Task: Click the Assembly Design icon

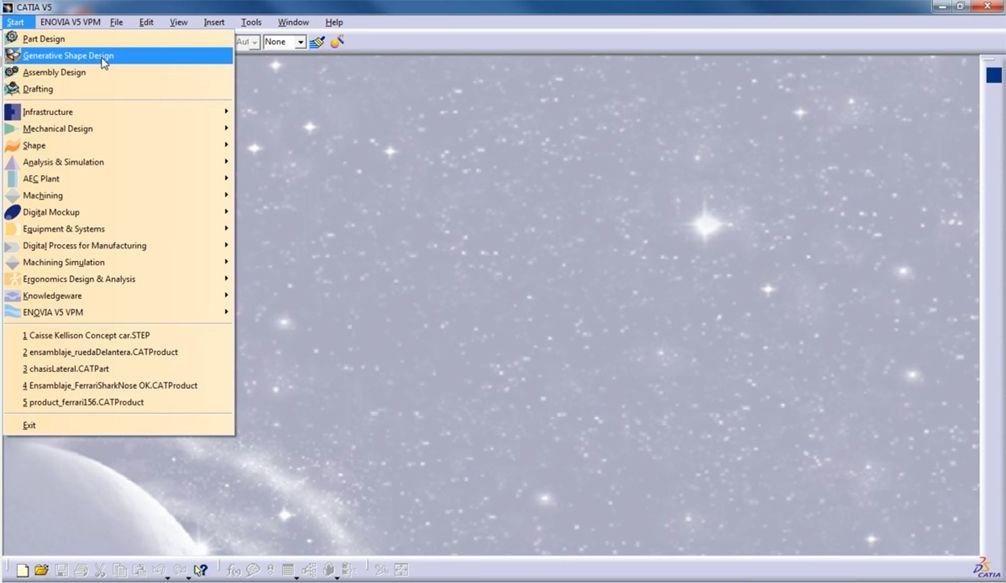Action: 12,72
